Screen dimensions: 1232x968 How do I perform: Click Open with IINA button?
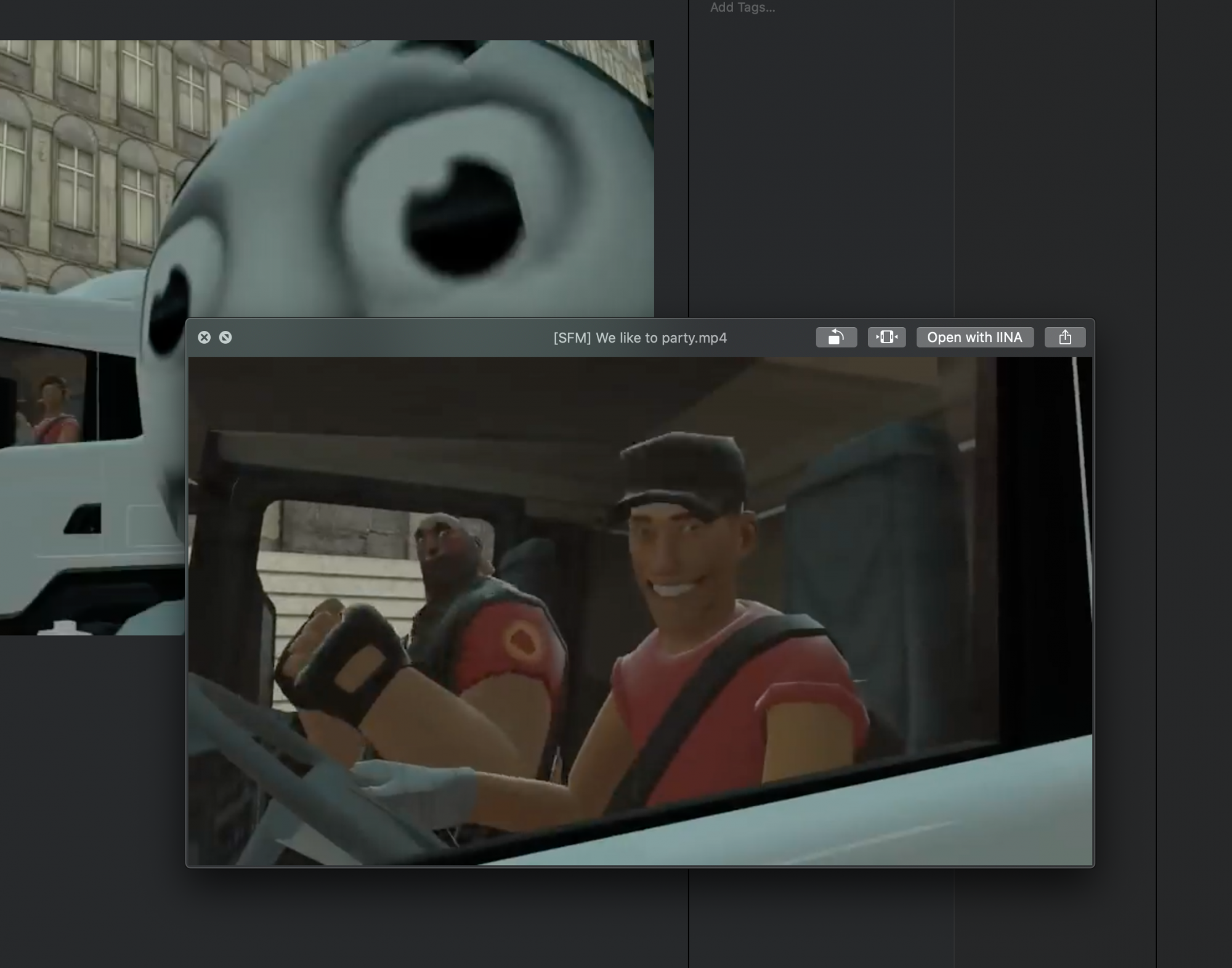[x=975, y=337]
